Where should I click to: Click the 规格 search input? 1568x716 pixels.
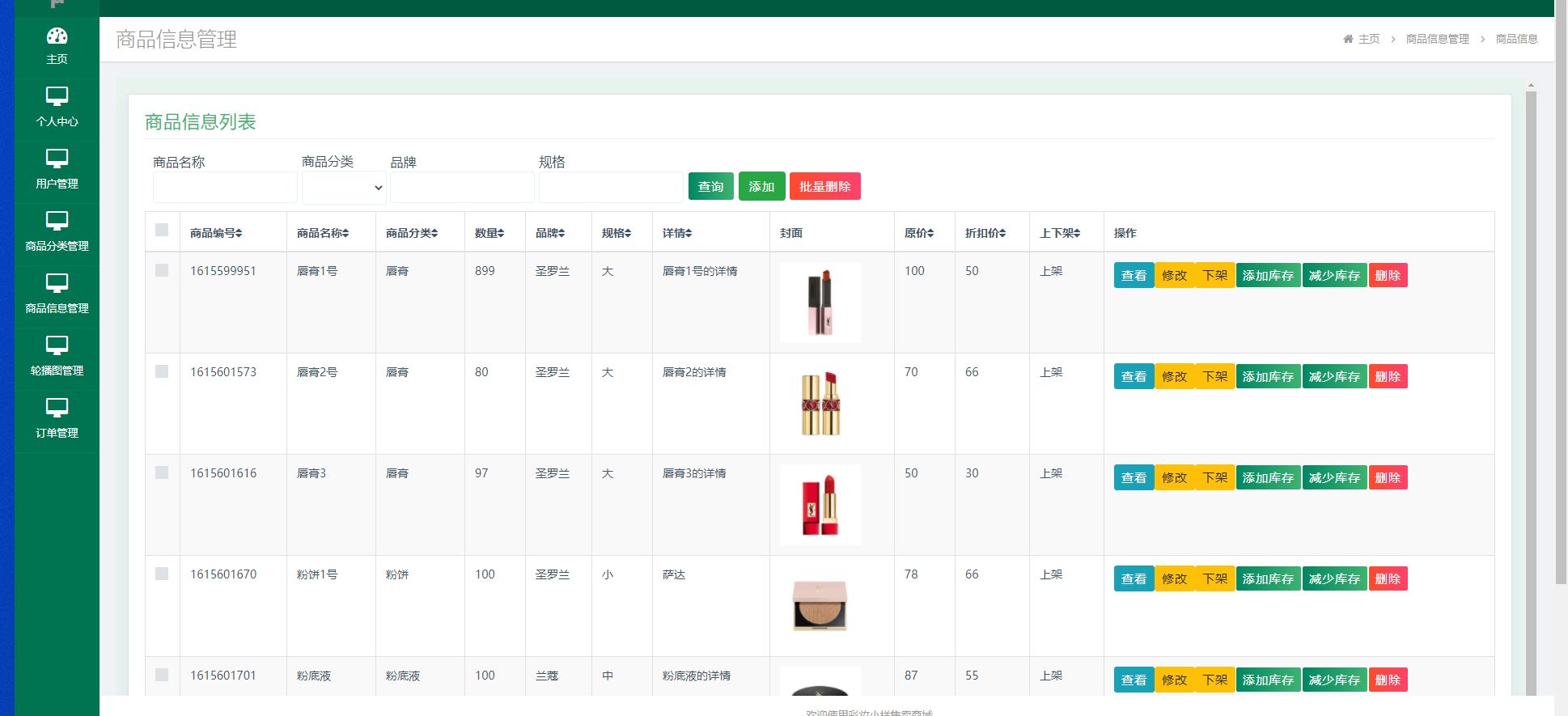pyautogui.click(x=611, y=188)
